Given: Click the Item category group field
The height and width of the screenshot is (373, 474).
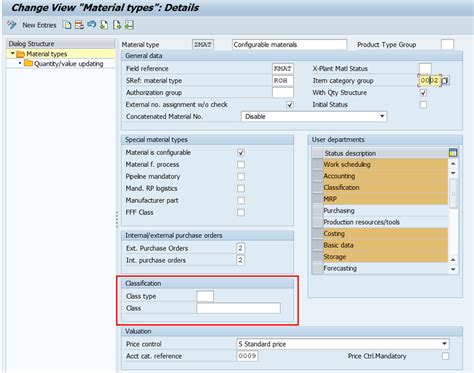Looking at the screenshot, I should tap(429, 80).
